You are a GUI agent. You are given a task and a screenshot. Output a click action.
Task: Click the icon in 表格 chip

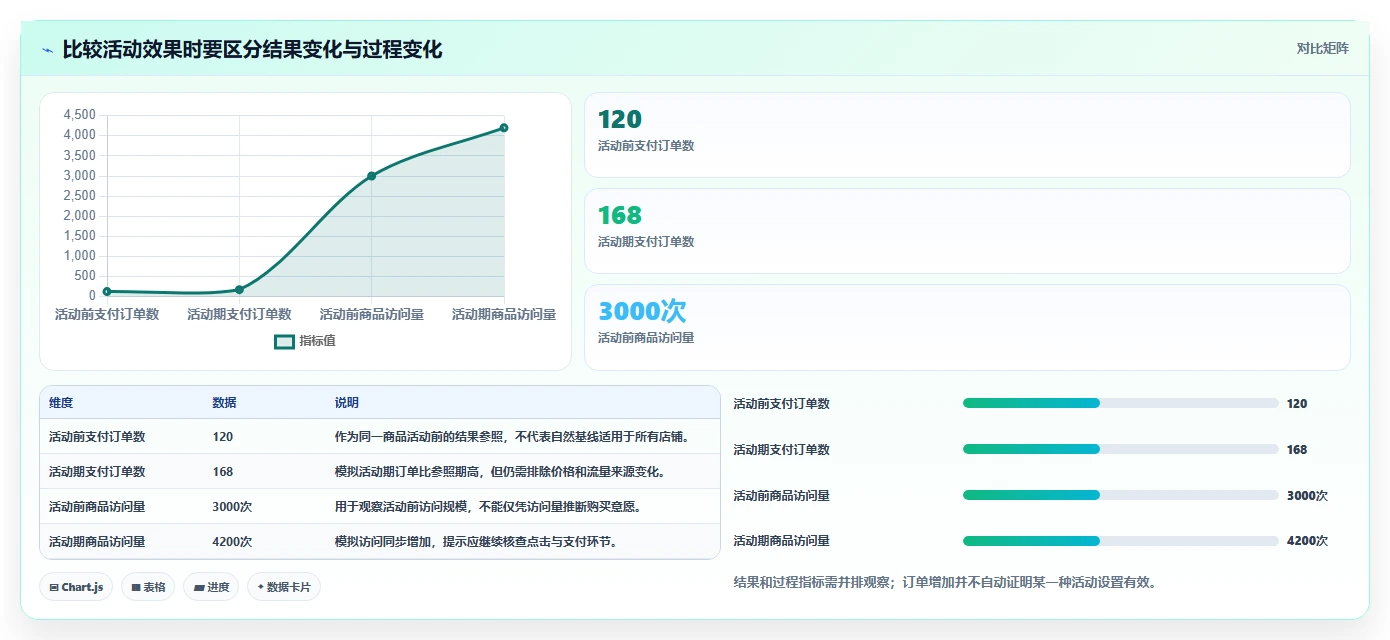pos(136,588)
